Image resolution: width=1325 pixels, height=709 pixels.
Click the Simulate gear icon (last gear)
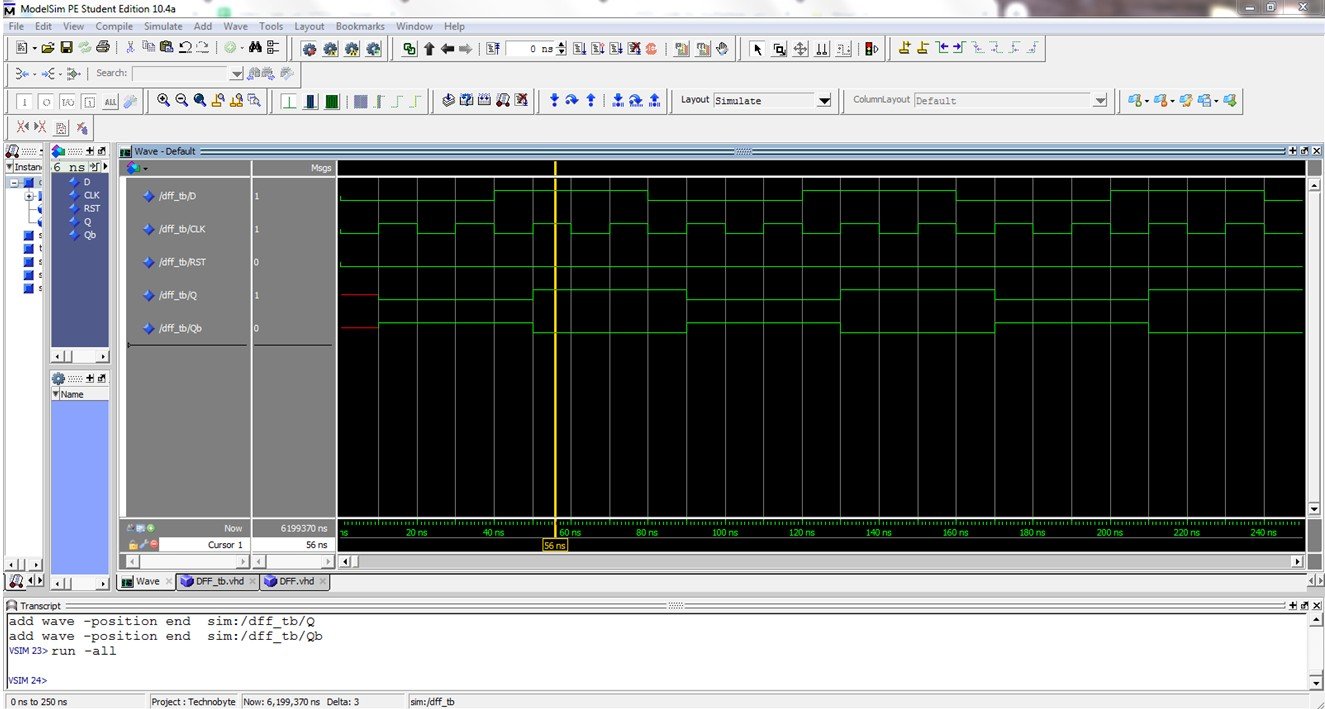[373, 48]
